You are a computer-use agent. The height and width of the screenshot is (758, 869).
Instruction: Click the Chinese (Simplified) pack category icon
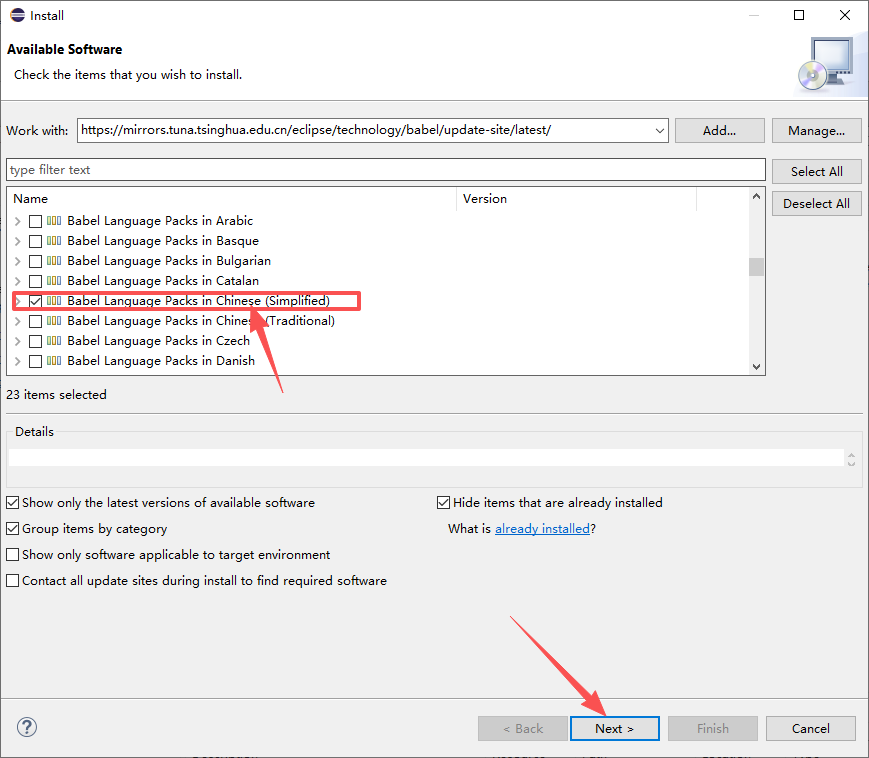(54, 300)
